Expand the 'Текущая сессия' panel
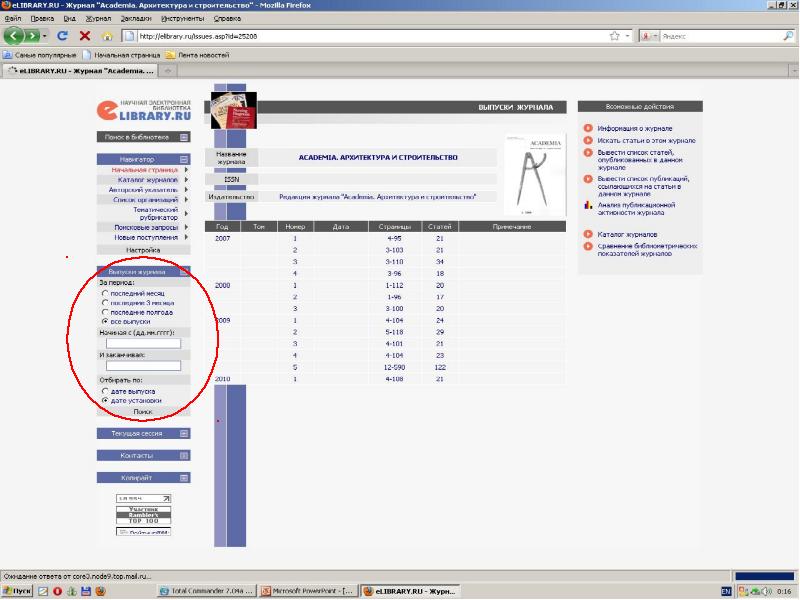This screenshot has height=600, width=800. click(184, 434)
